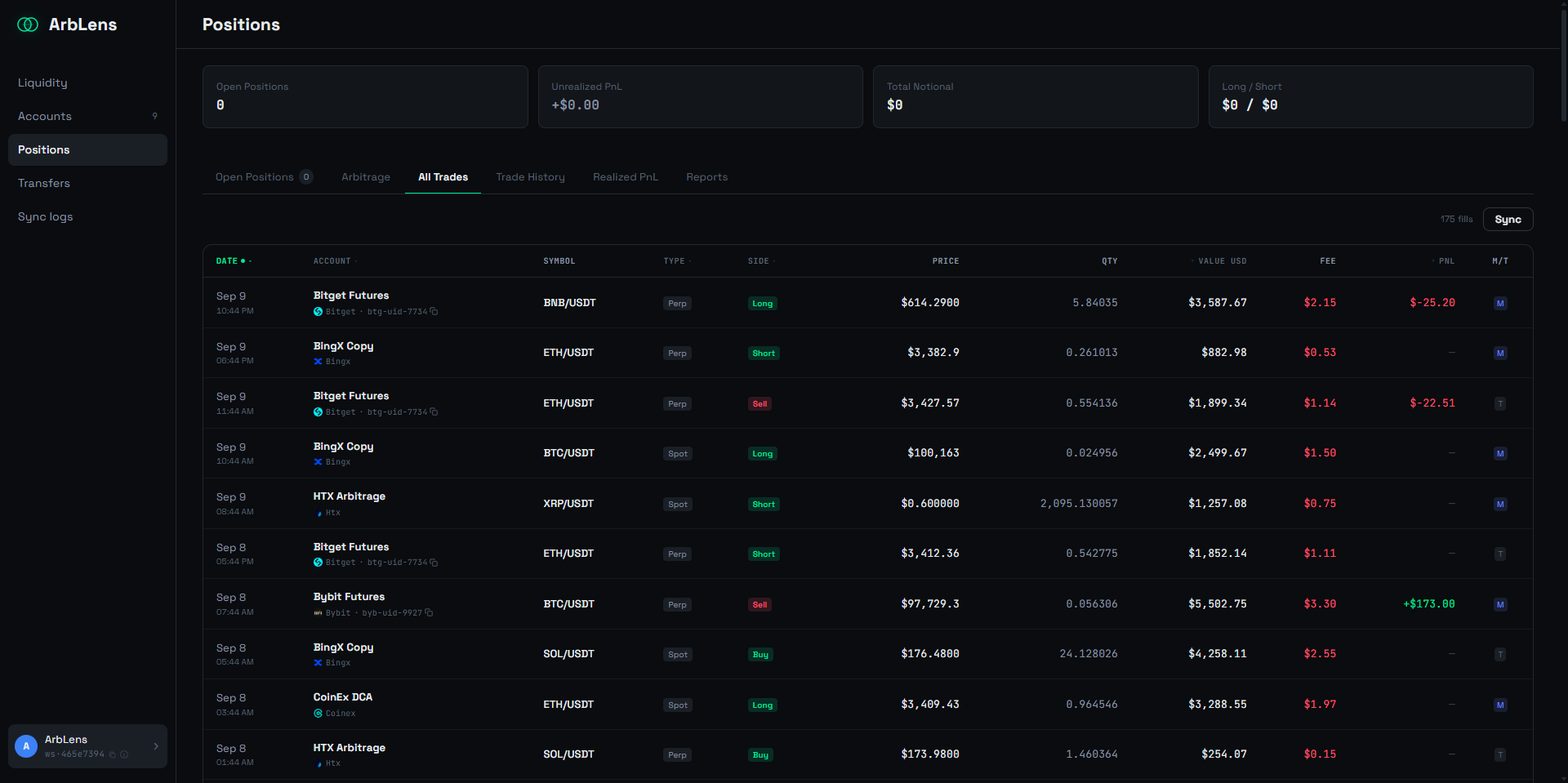Click the Perp tag on BTC/USDT Bybit row
The image size is (1568, 783).
tap(677, 605)
